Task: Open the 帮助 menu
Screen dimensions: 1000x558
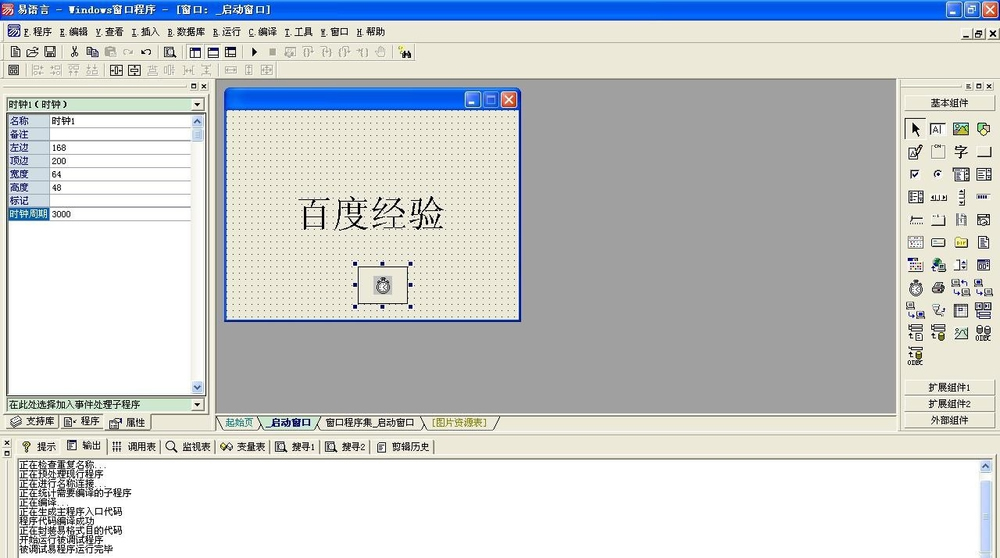Action: [371, 32]
